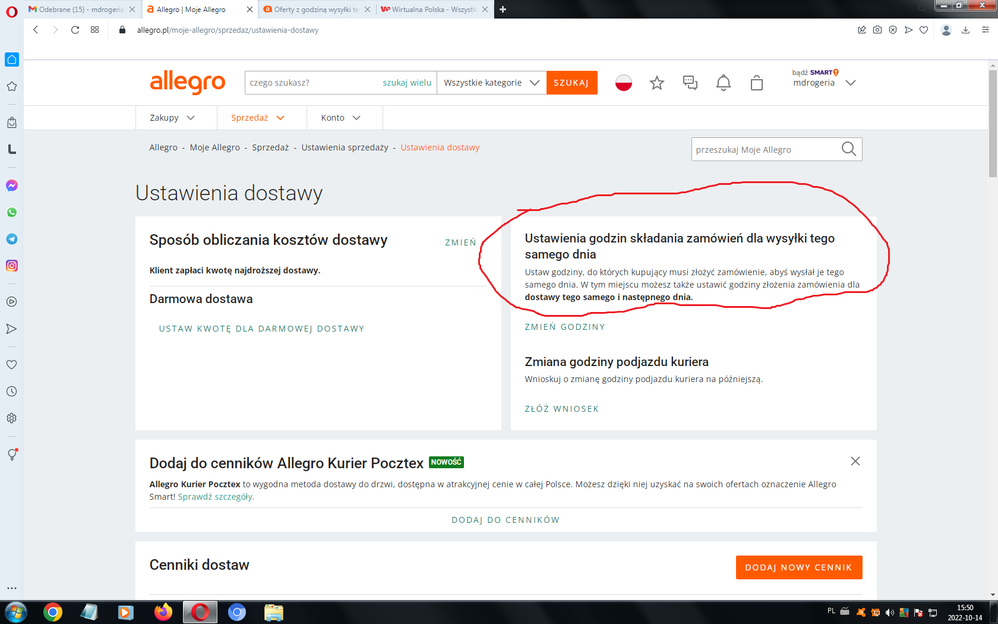Open Messenger in the Opera sidebar

[11, 185]
